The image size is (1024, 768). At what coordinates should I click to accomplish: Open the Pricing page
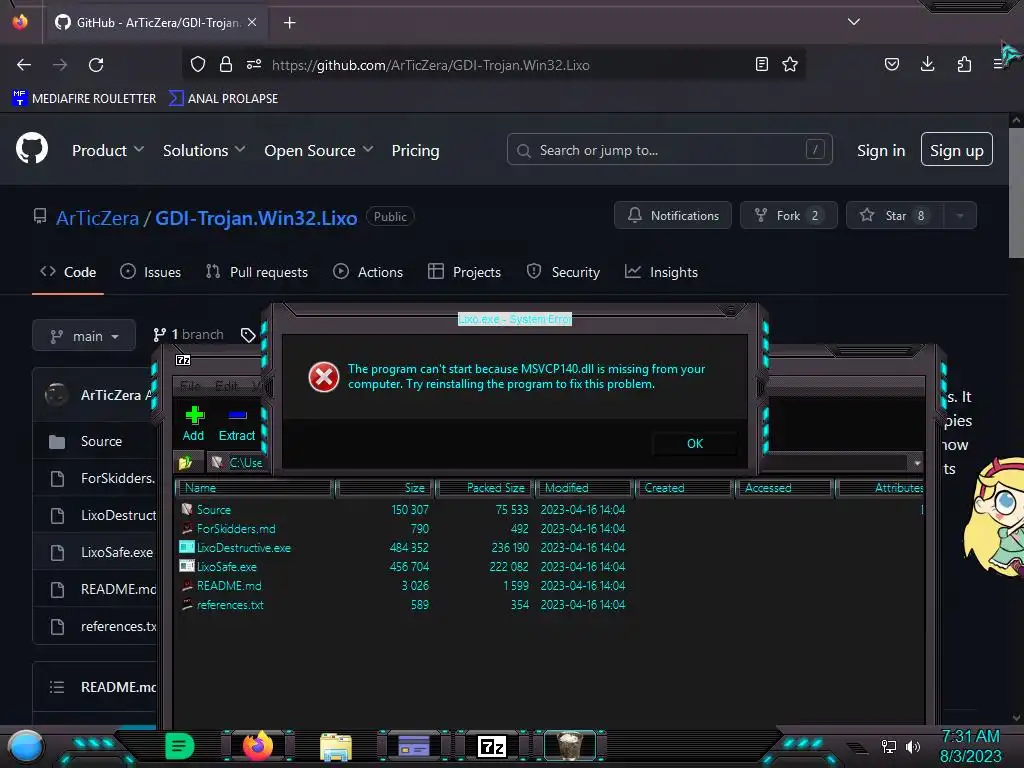click(415, 150)
